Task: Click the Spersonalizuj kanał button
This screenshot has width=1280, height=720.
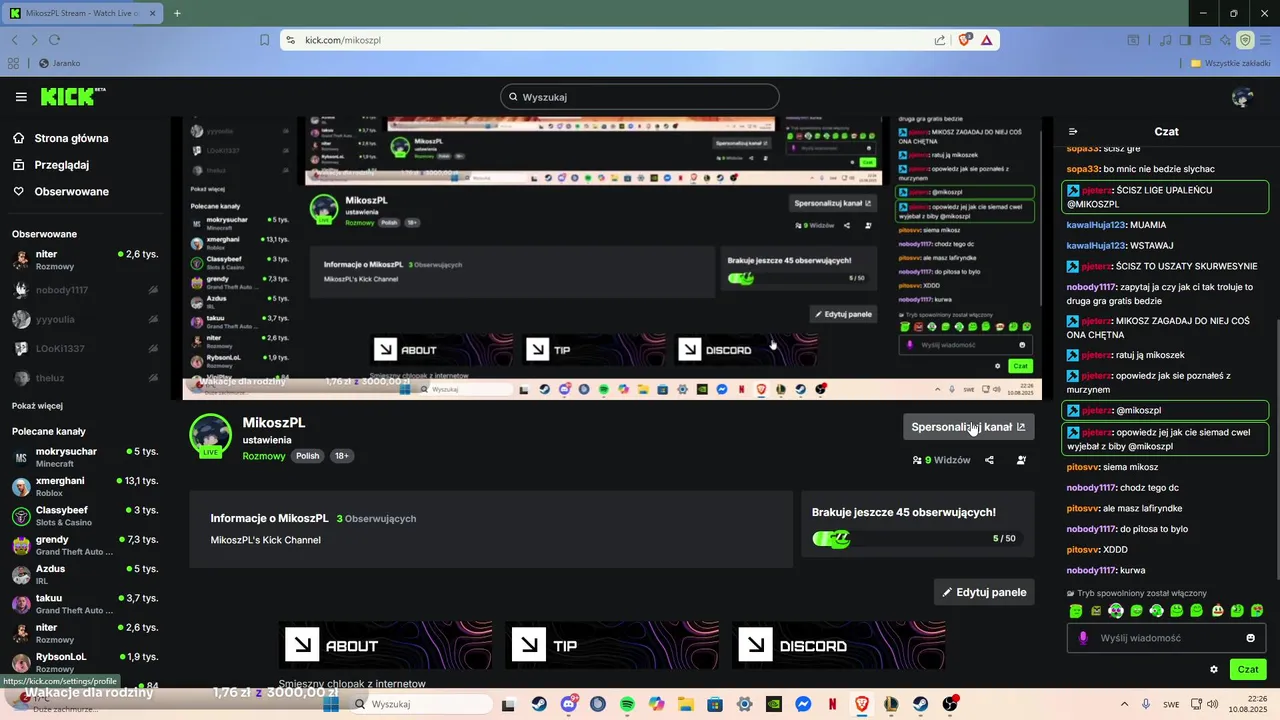Action: 968,427
